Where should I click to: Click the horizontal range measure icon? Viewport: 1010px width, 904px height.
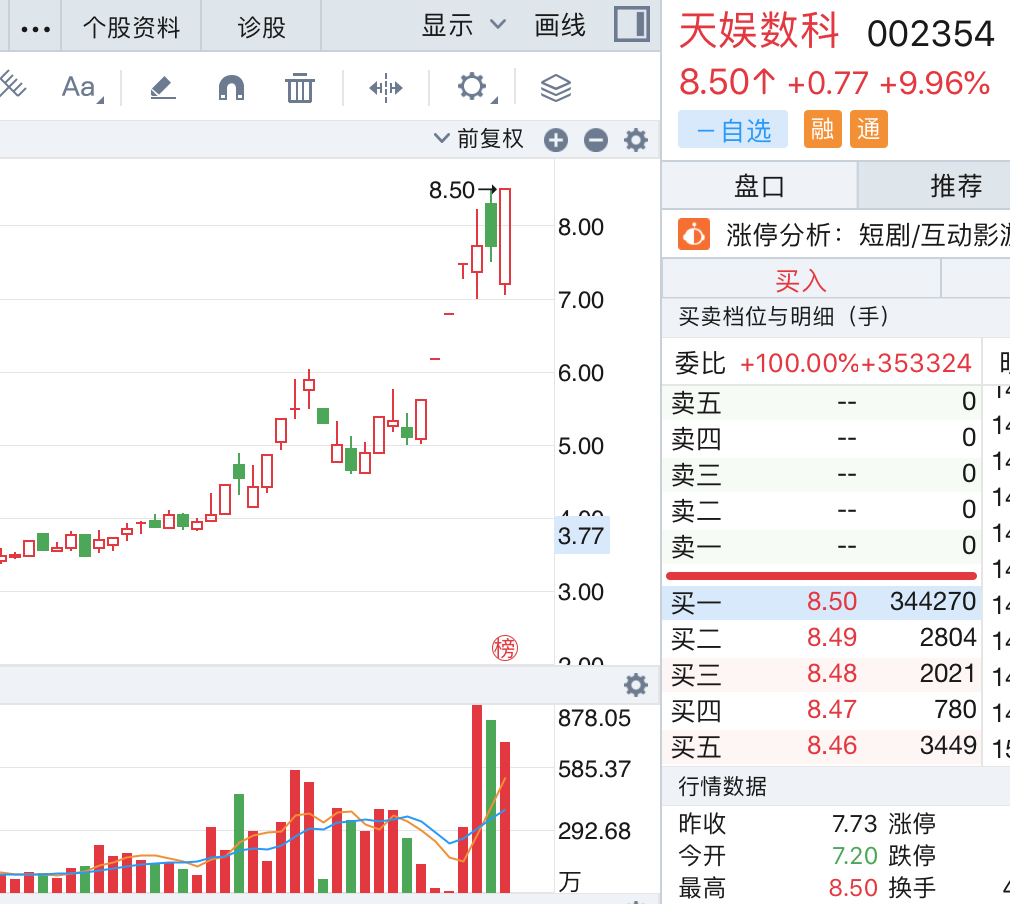point(385,88)
